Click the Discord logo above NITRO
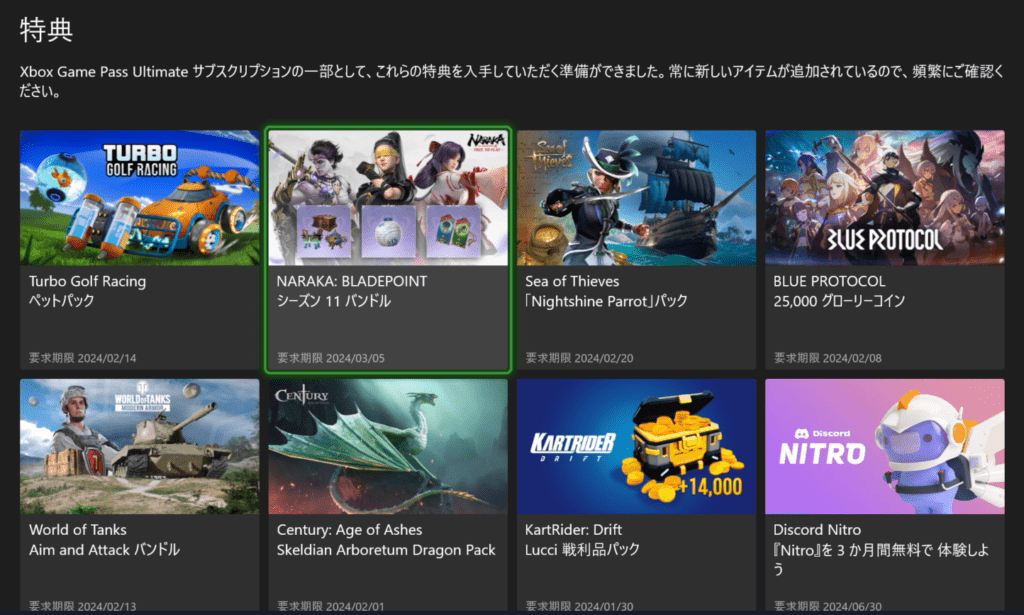Screen dimensions: 1024x615 pyautogui.click(x=822, y=434)
